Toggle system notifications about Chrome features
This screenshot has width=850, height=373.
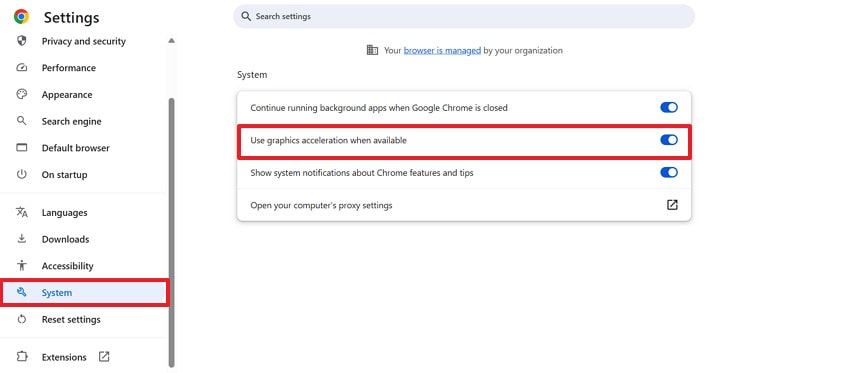coord(669,172)
